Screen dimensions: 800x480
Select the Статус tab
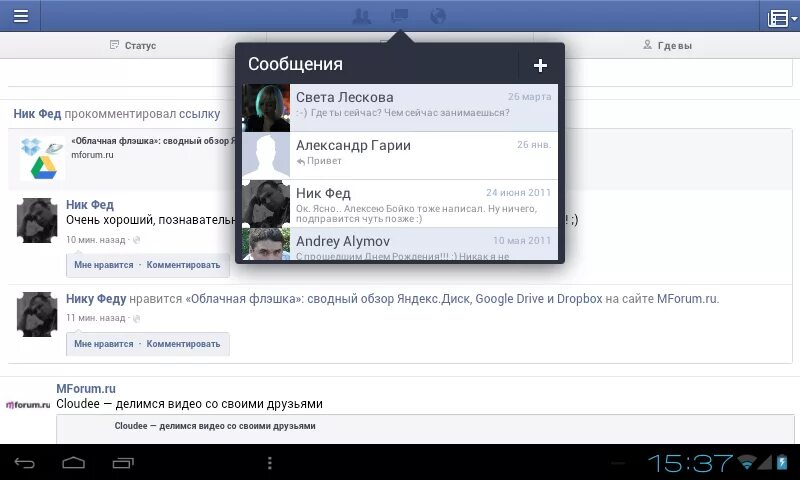pos(133,45)
